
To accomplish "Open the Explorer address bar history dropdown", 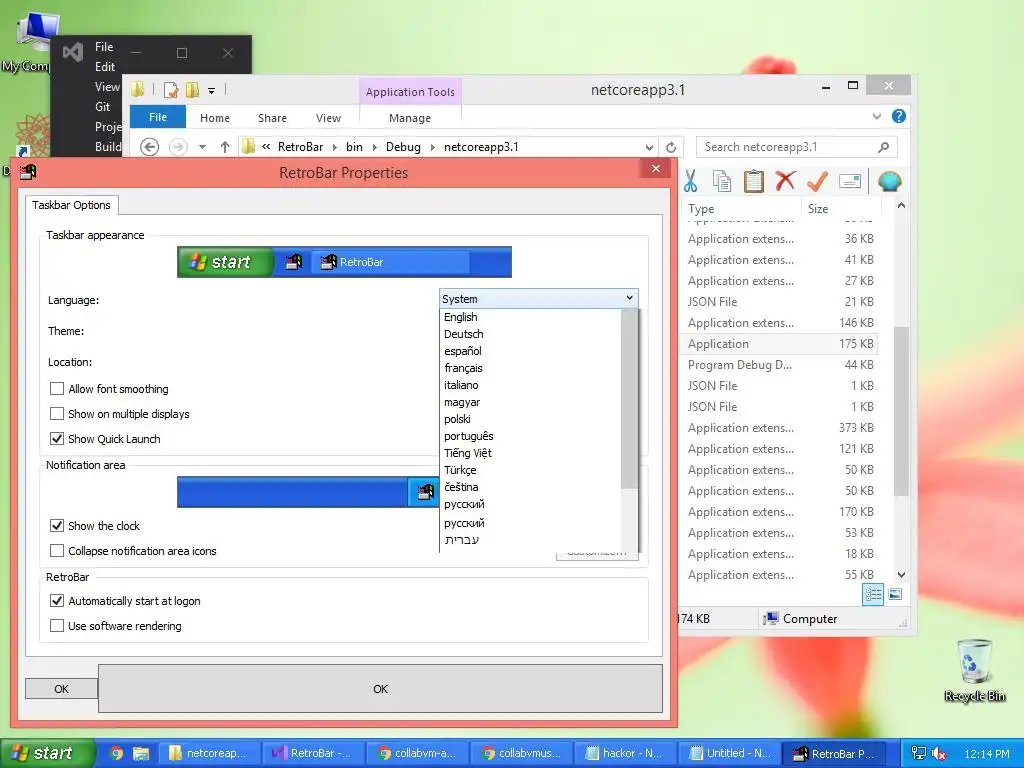I will (x=649, y=147).
